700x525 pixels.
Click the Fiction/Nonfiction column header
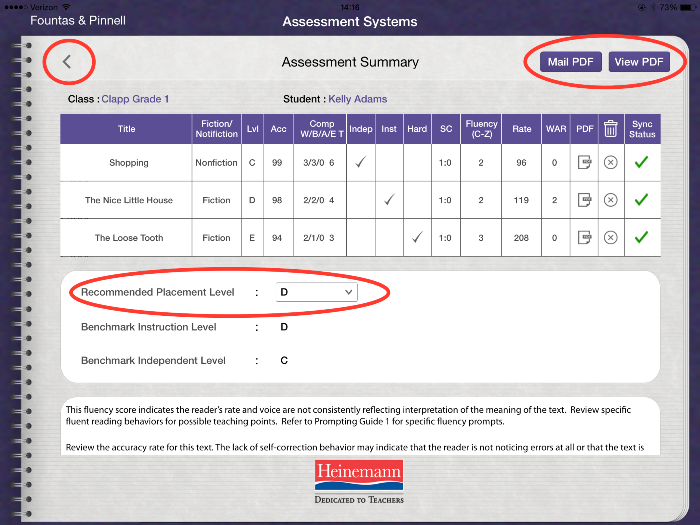pos(217,129)
